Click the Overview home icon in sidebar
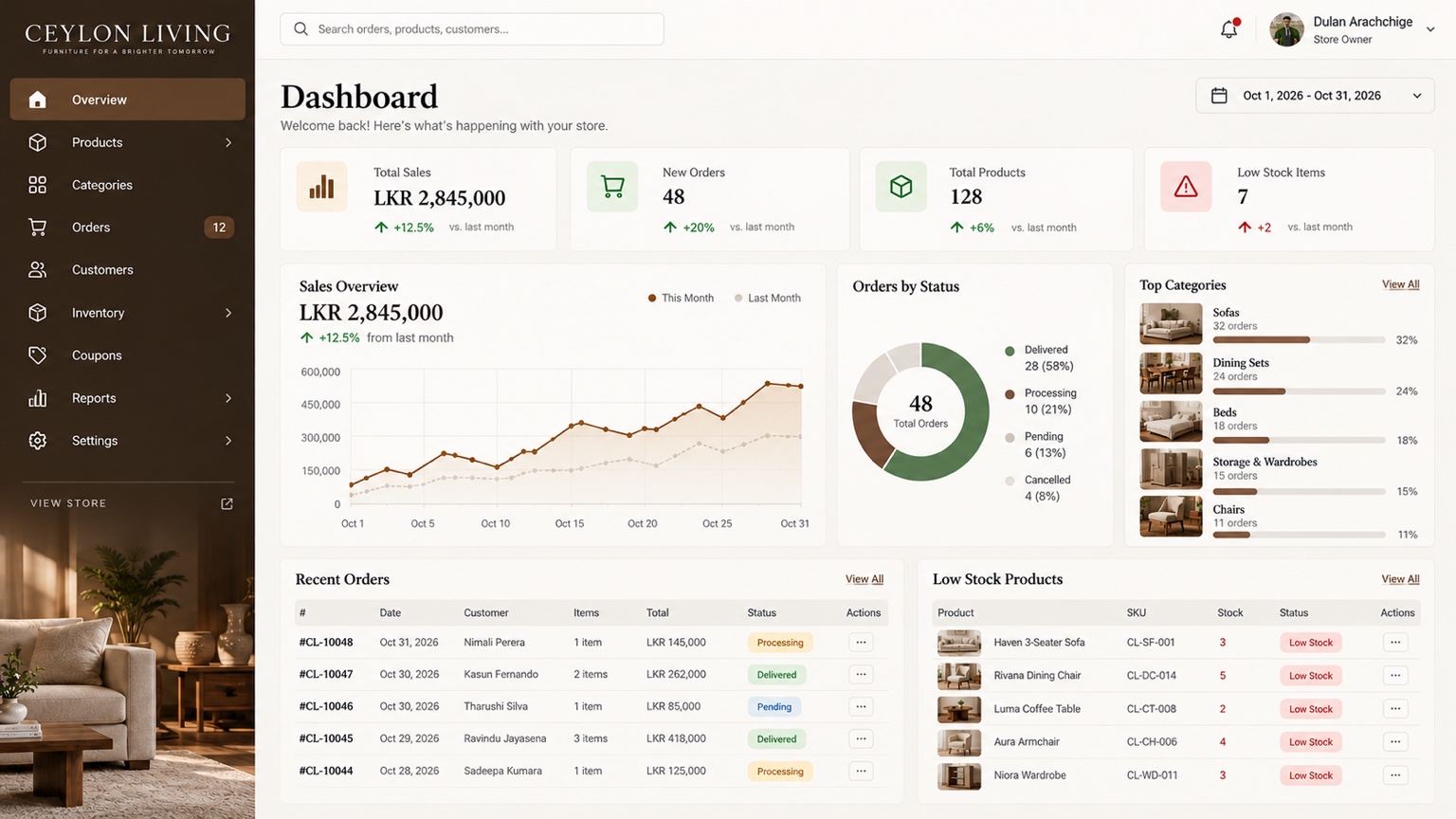This screenshot has height=819, width=1456. click(x=37, y=100)
